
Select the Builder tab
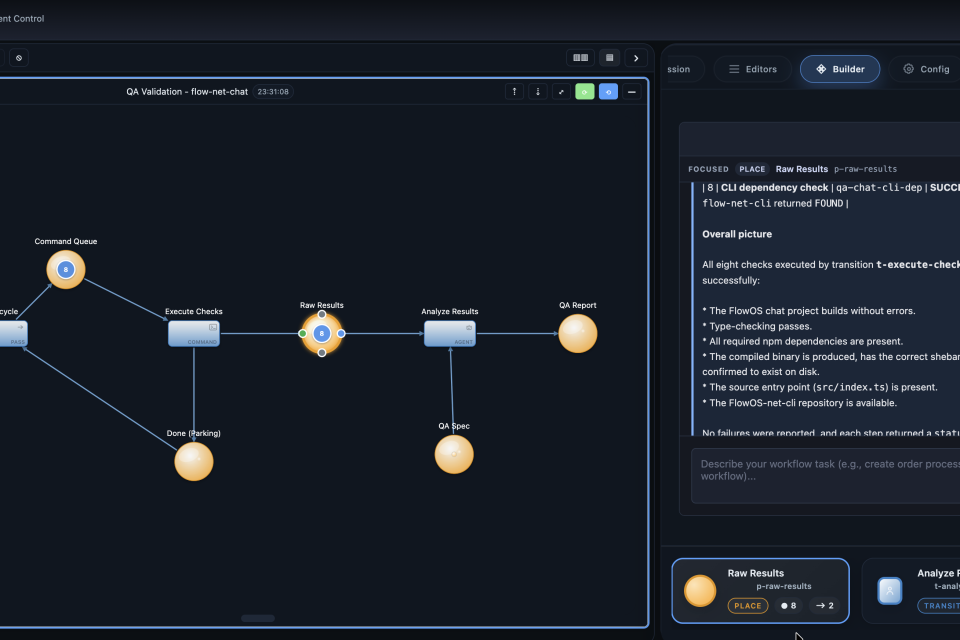click(x=840, y=69)
